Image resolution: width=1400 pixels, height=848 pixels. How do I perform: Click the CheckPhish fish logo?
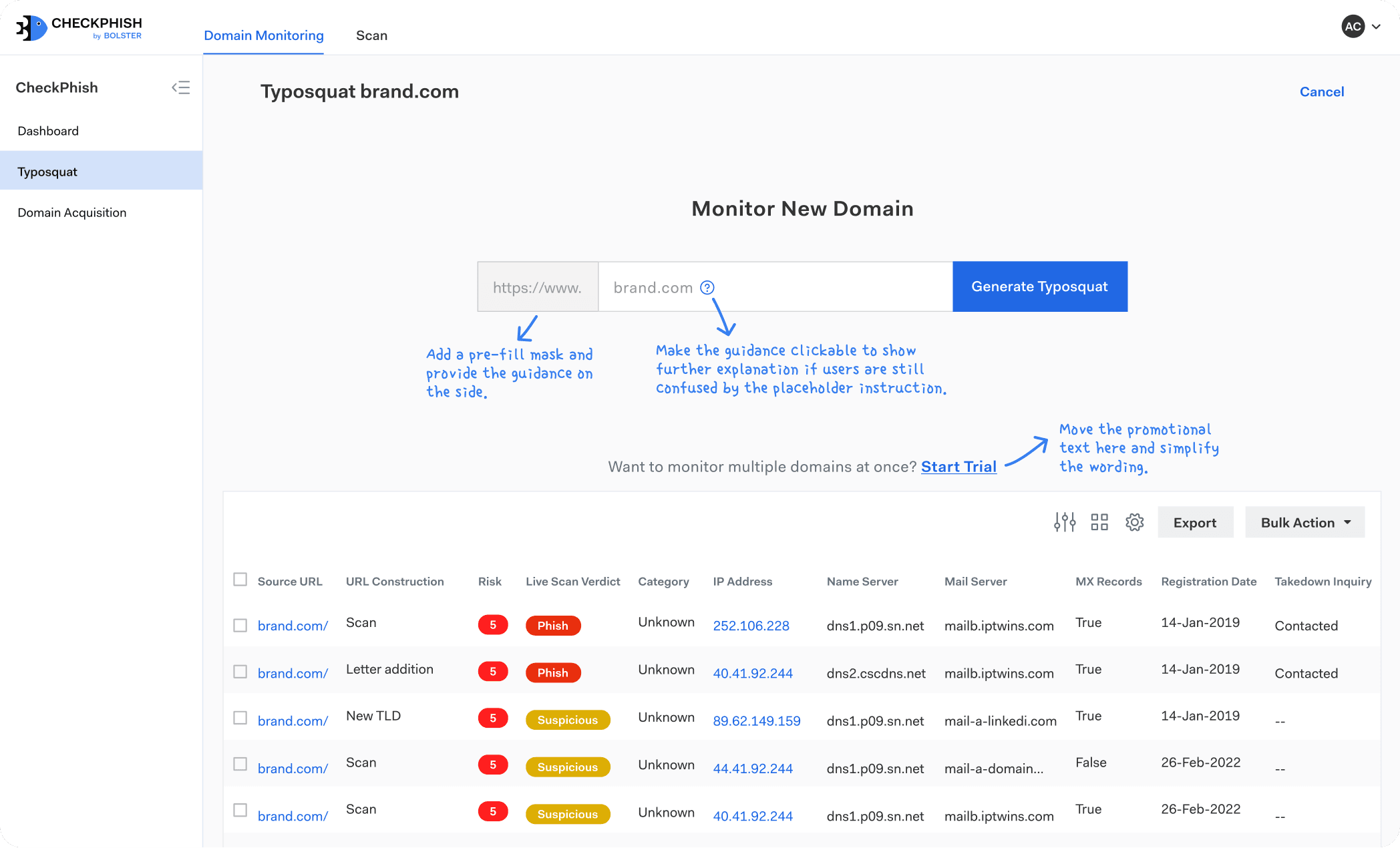point(32,28)
